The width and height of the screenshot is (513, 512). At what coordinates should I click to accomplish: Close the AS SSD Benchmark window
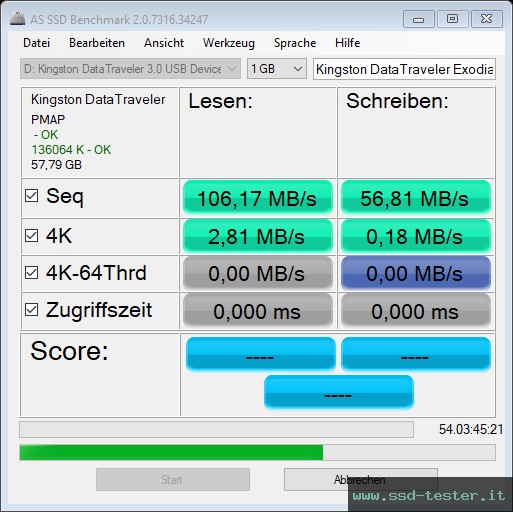[487, 19]
